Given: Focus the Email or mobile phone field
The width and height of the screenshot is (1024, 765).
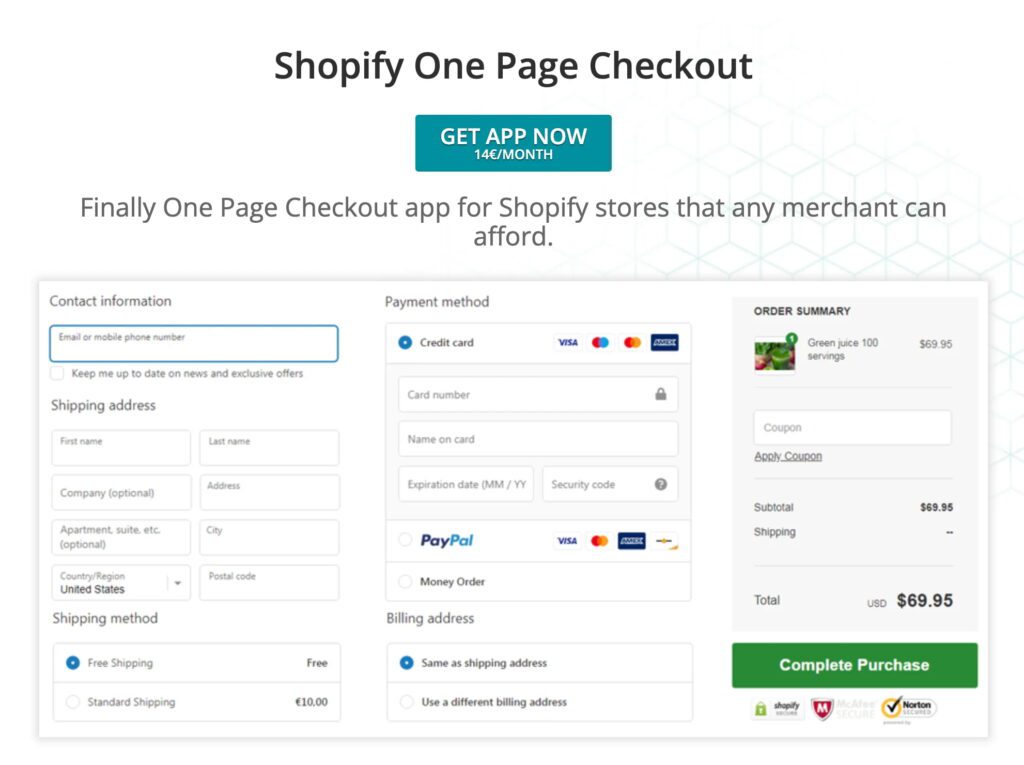Looking at the screenshot, I should point(194,344).
